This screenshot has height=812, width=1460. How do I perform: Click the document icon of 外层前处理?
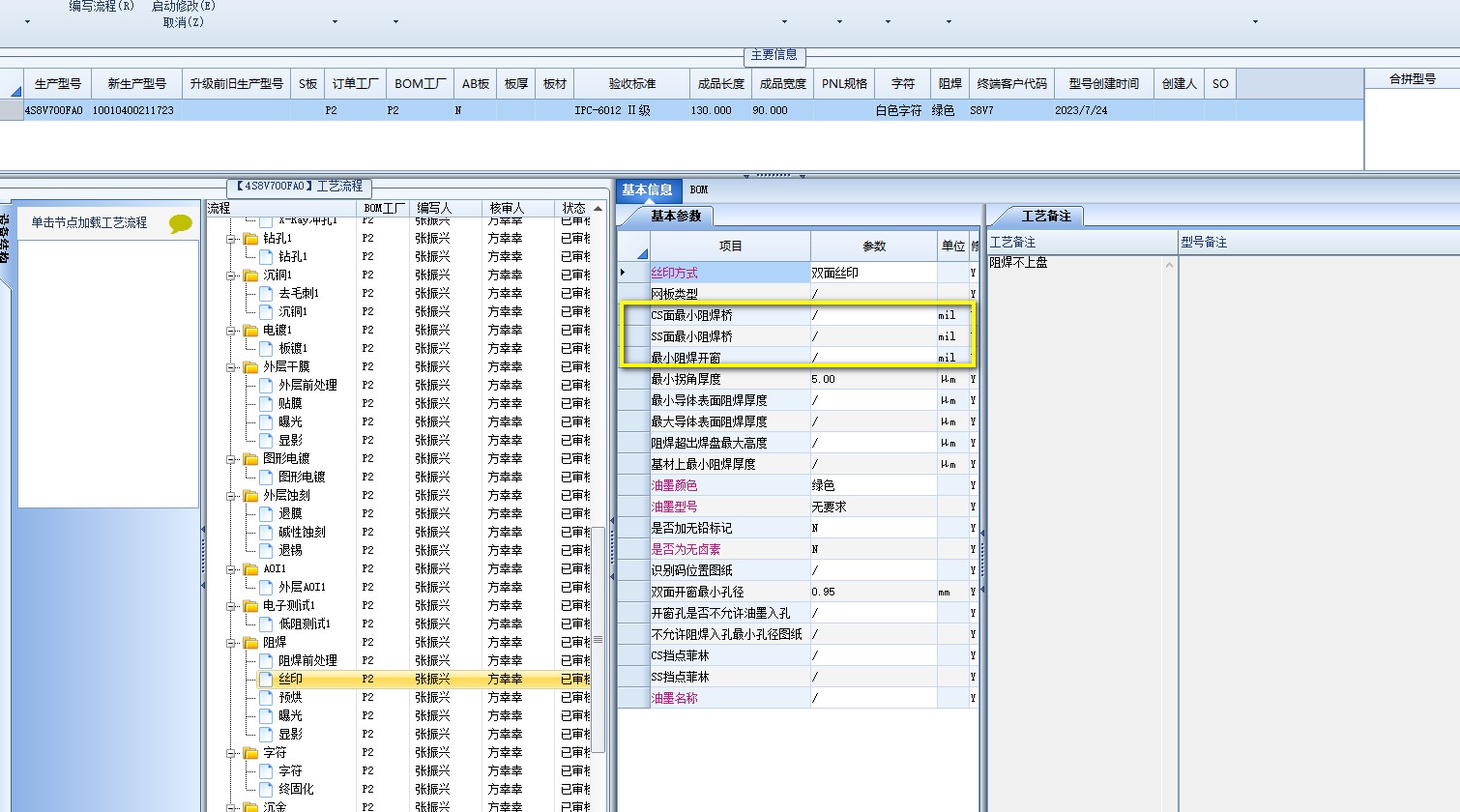tap(266, 385)
